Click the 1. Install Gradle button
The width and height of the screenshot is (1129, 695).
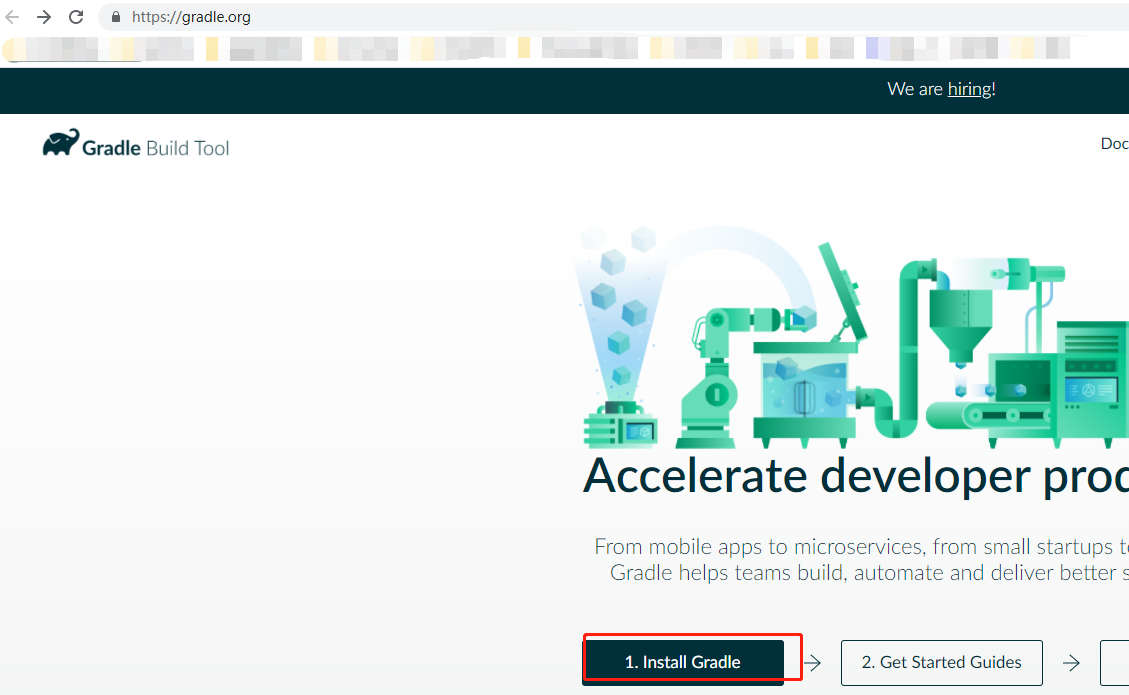[683, 662]
